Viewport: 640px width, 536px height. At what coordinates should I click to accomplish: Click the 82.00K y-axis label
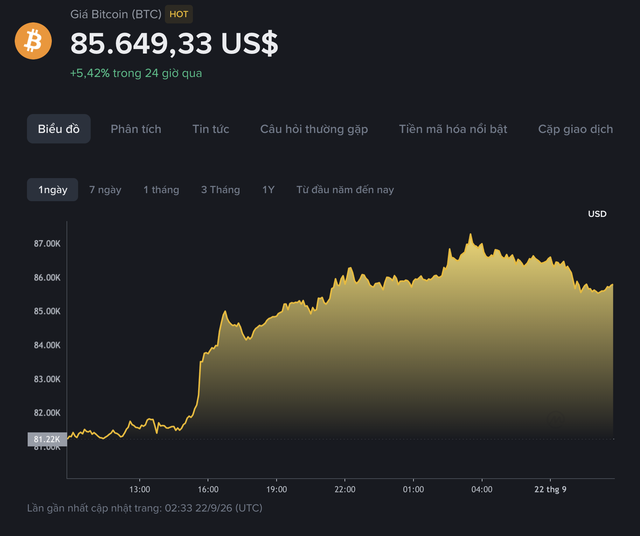tap(47, 413)
